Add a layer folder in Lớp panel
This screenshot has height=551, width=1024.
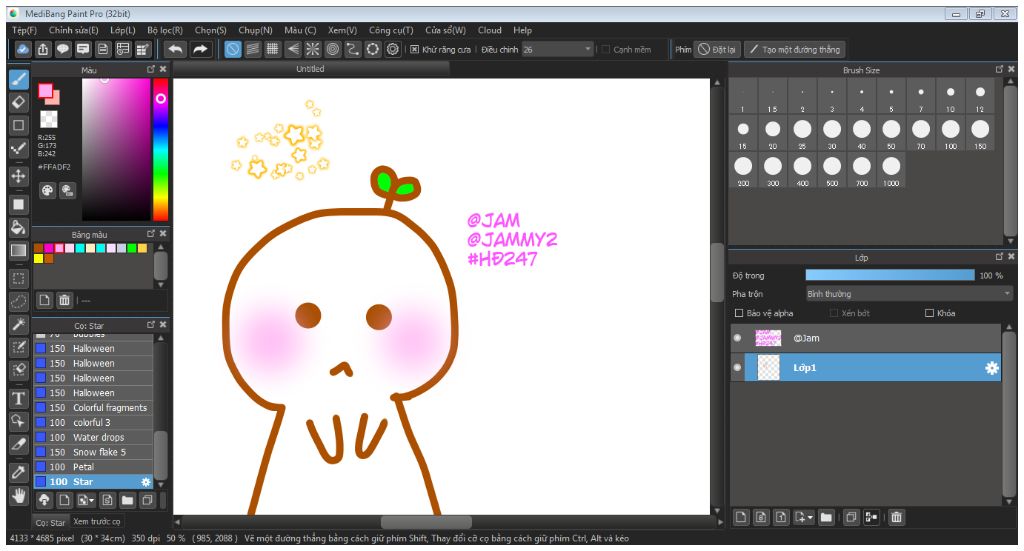coord(826,517)
